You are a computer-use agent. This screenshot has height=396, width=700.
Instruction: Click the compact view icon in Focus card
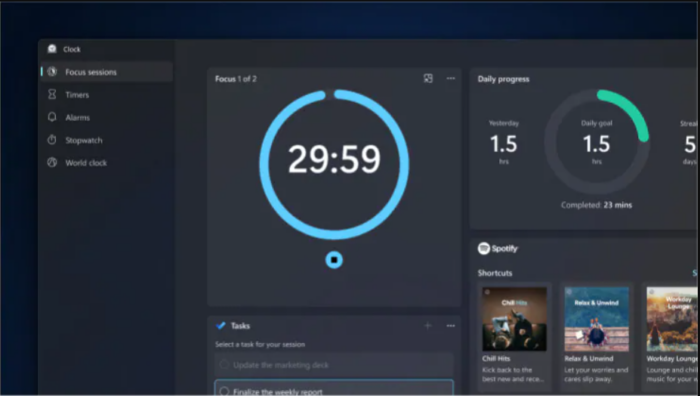(x=428, y=79)
